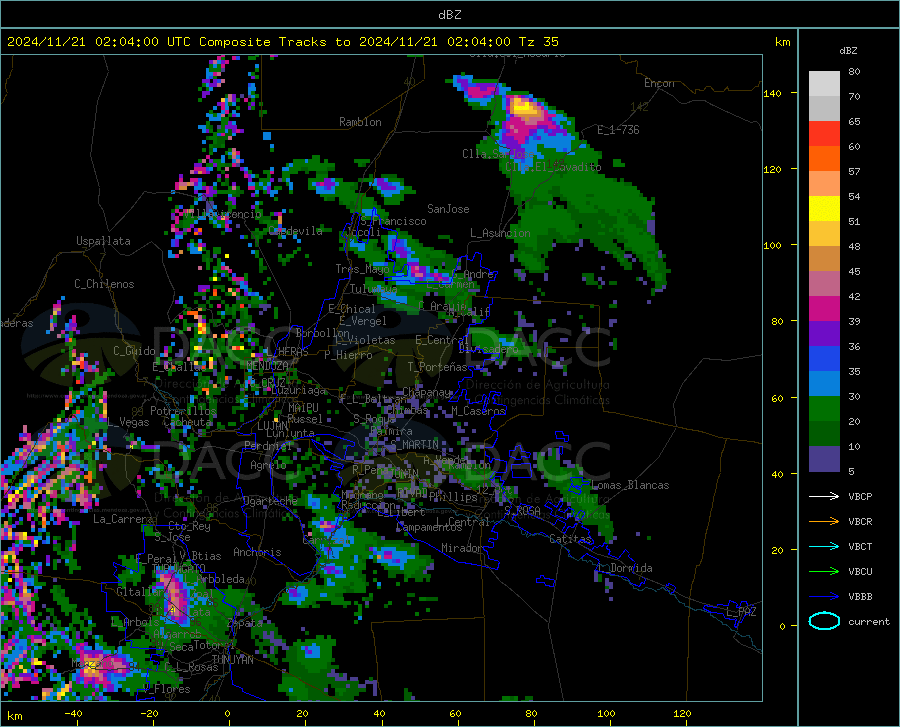Pick the 80 dBZ light gray swatch
Screen dimensions: 900x727
coord(824,83)
